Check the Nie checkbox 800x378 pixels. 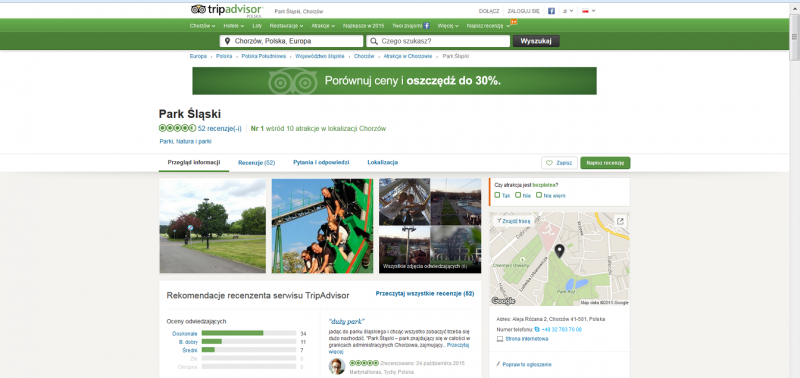518,195
